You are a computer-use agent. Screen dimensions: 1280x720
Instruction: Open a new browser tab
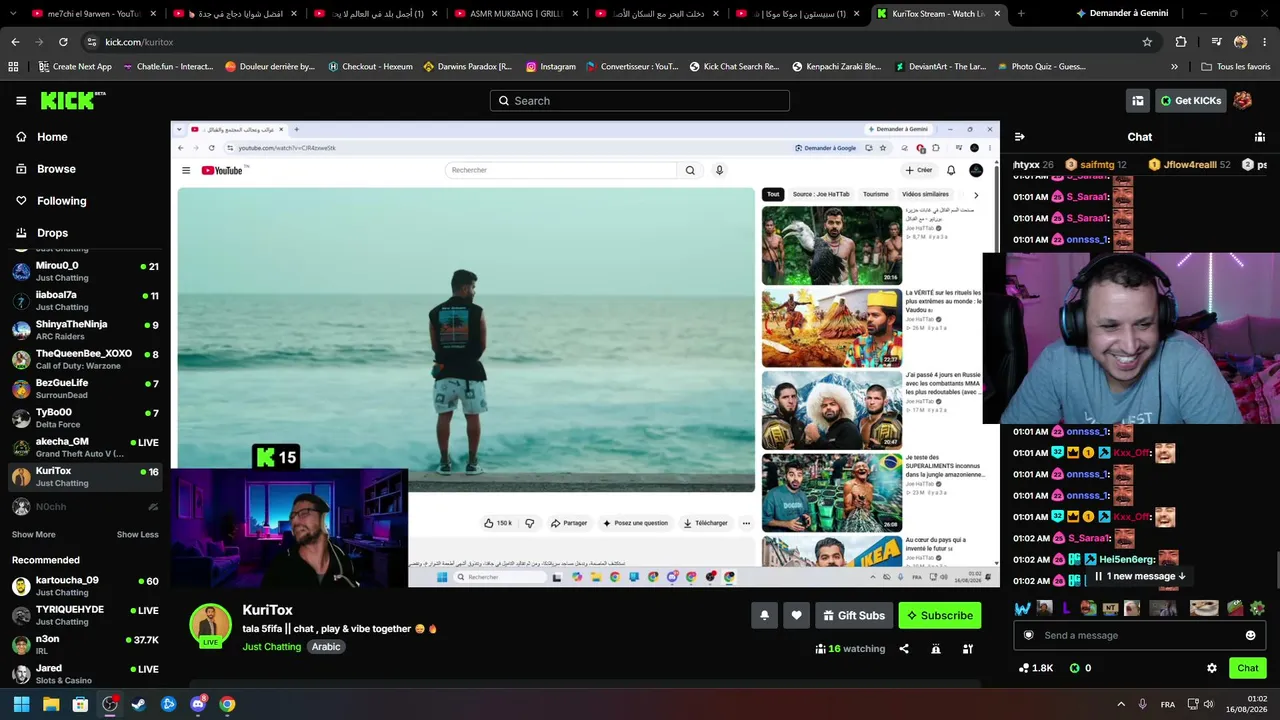pyautogui.click(x=1023, y=14)
